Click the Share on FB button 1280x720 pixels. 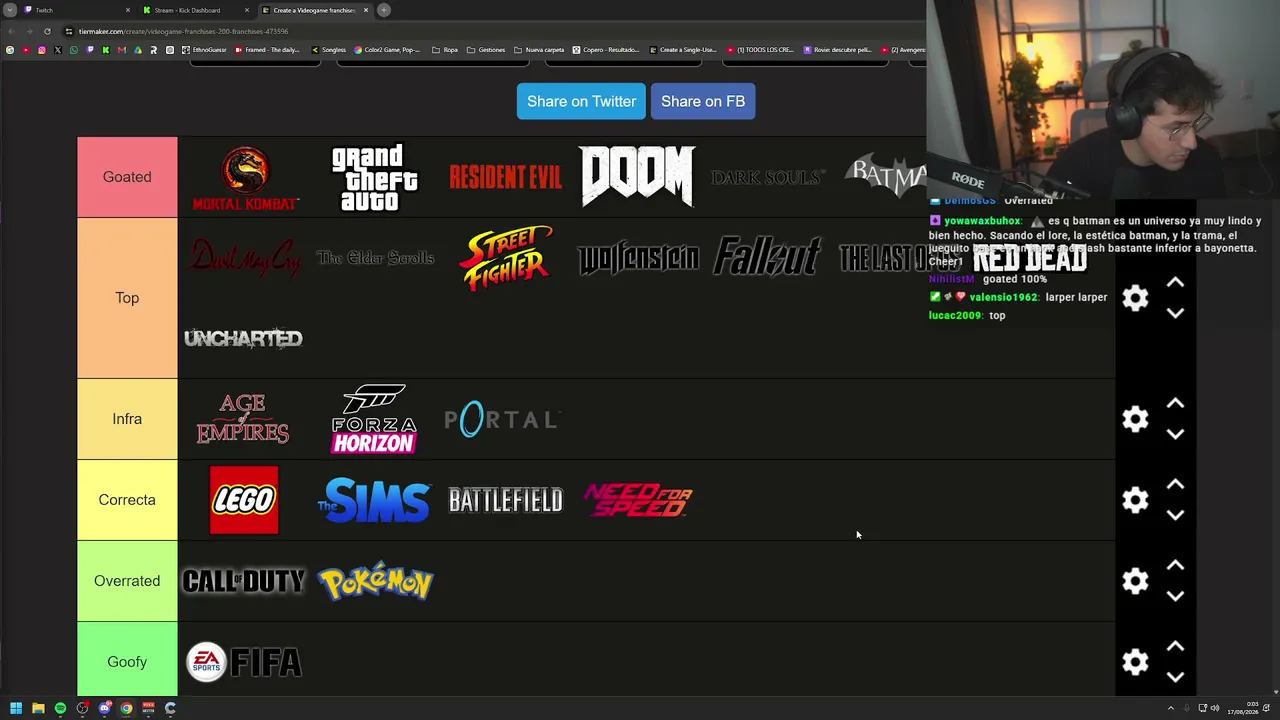(x=703, y=101)
